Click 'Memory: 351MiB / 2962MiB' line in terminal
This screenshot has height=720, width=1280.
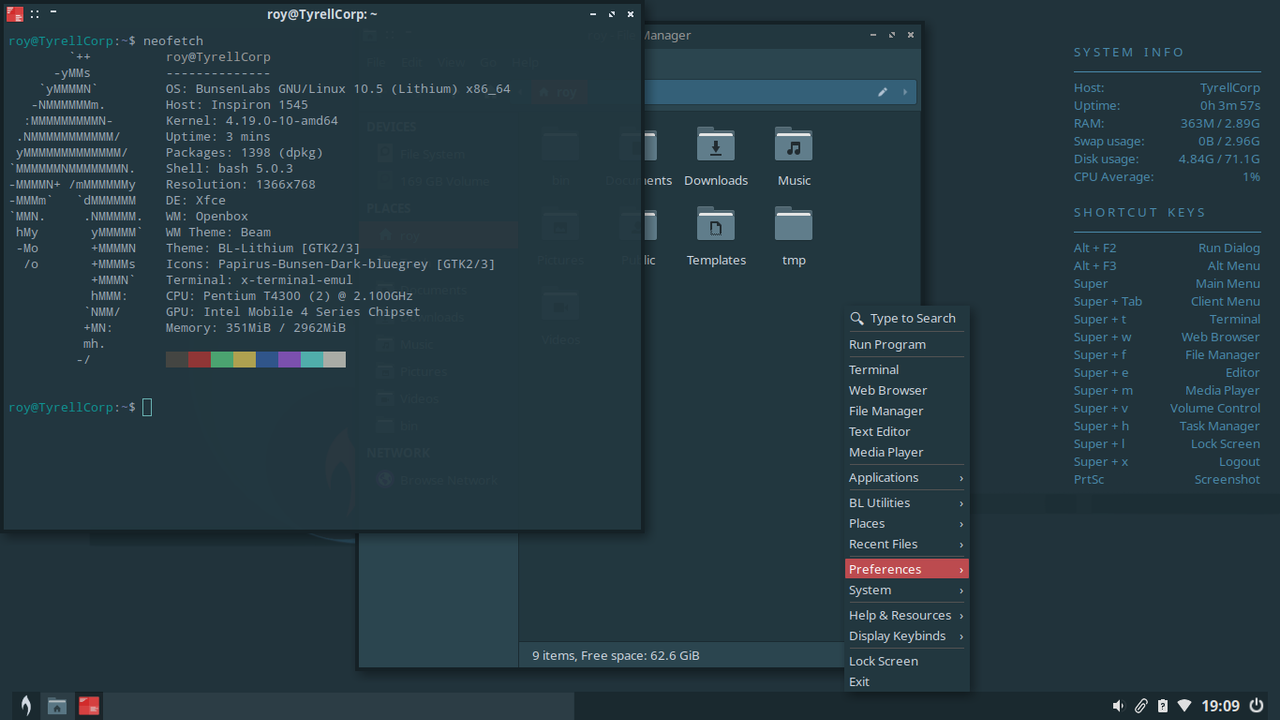[x=256, y=328]
